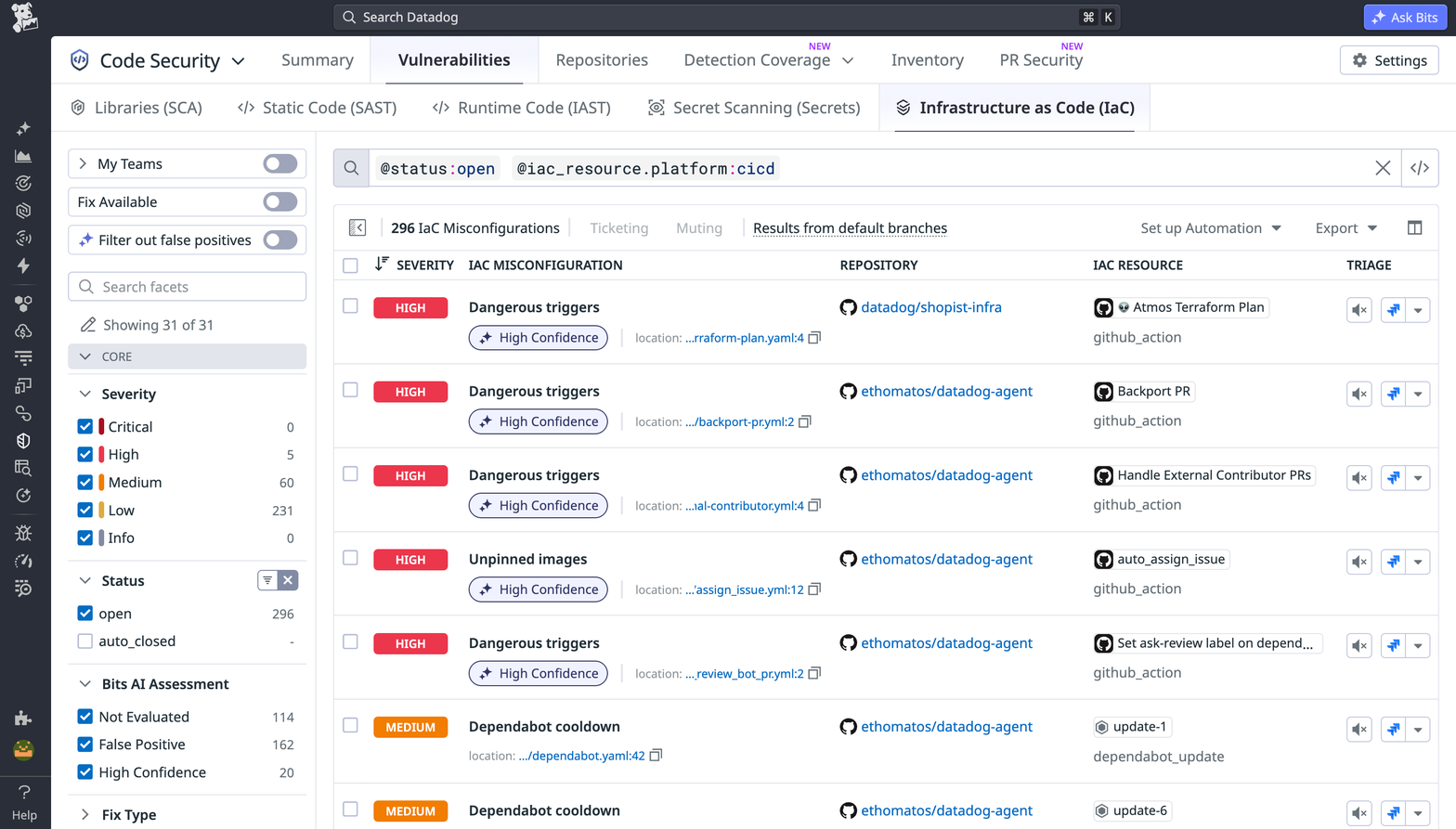The height and width of the screenshot is (829, 1456).
Task: Open location link ...'assign_issue.yml:12
Action: (x=745, y=589)
